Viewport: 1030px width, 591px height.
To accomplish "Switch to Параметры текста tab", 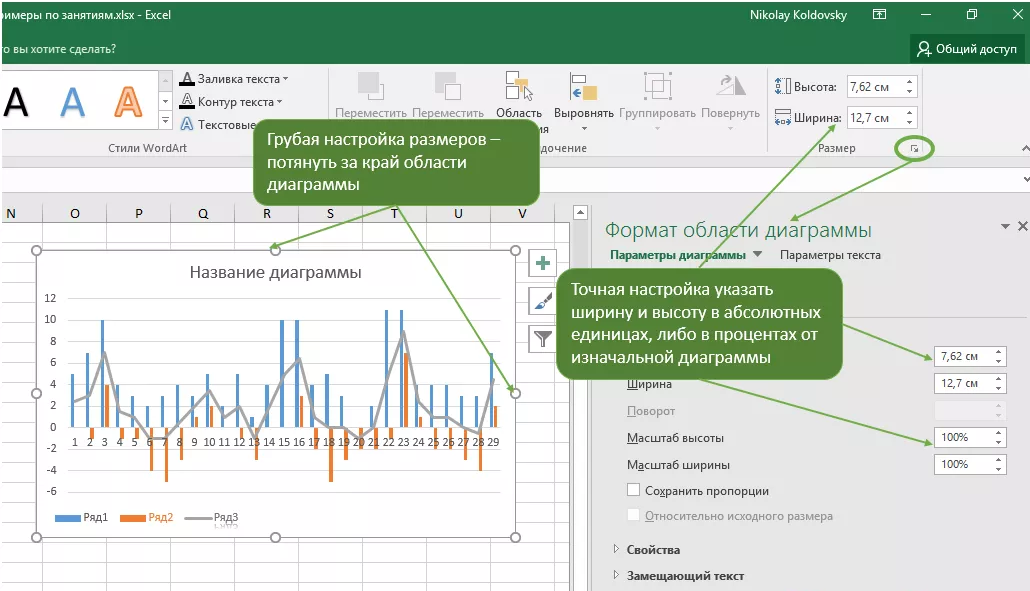I will 830,255.
